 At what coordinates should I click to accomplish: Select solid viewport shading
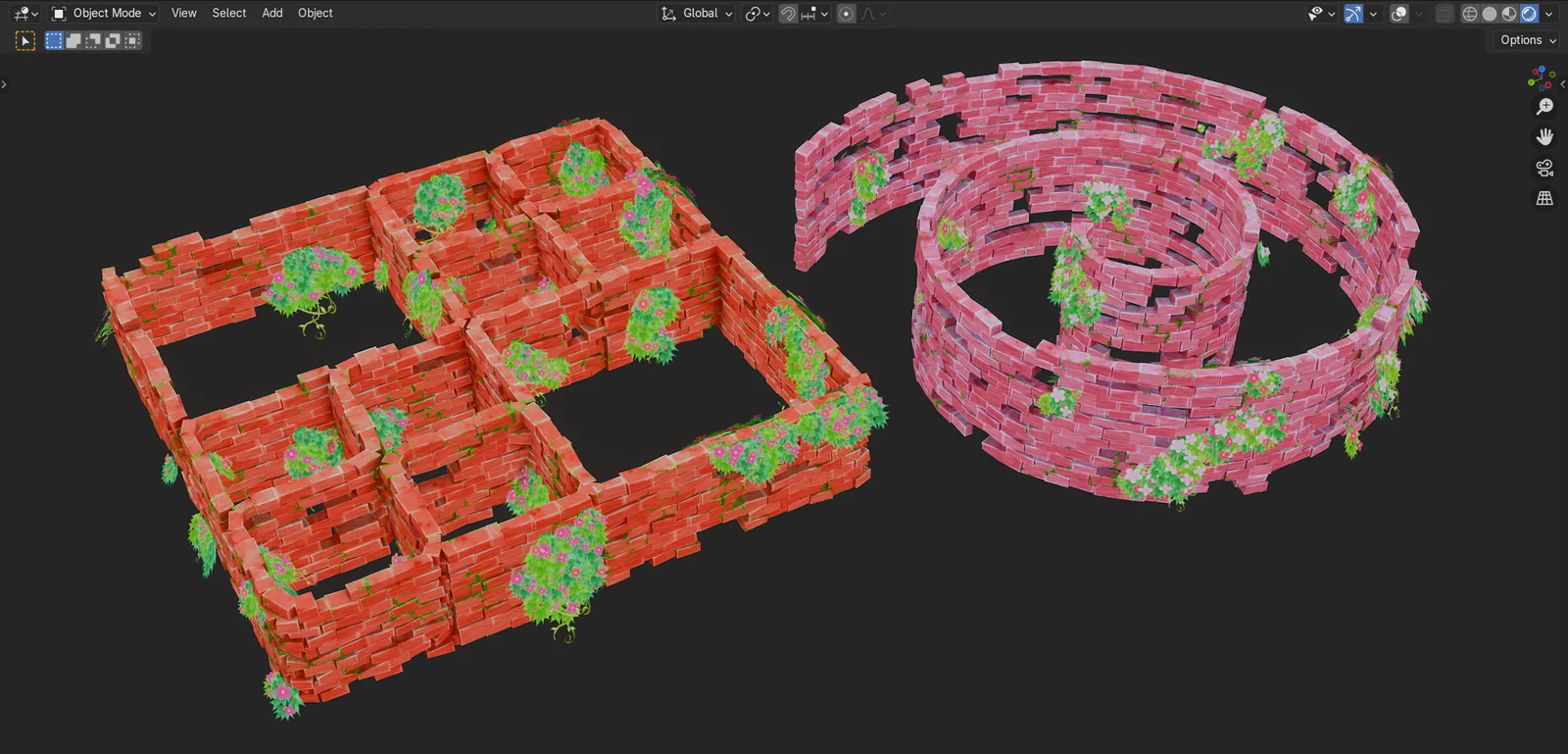click(1489, 14)
